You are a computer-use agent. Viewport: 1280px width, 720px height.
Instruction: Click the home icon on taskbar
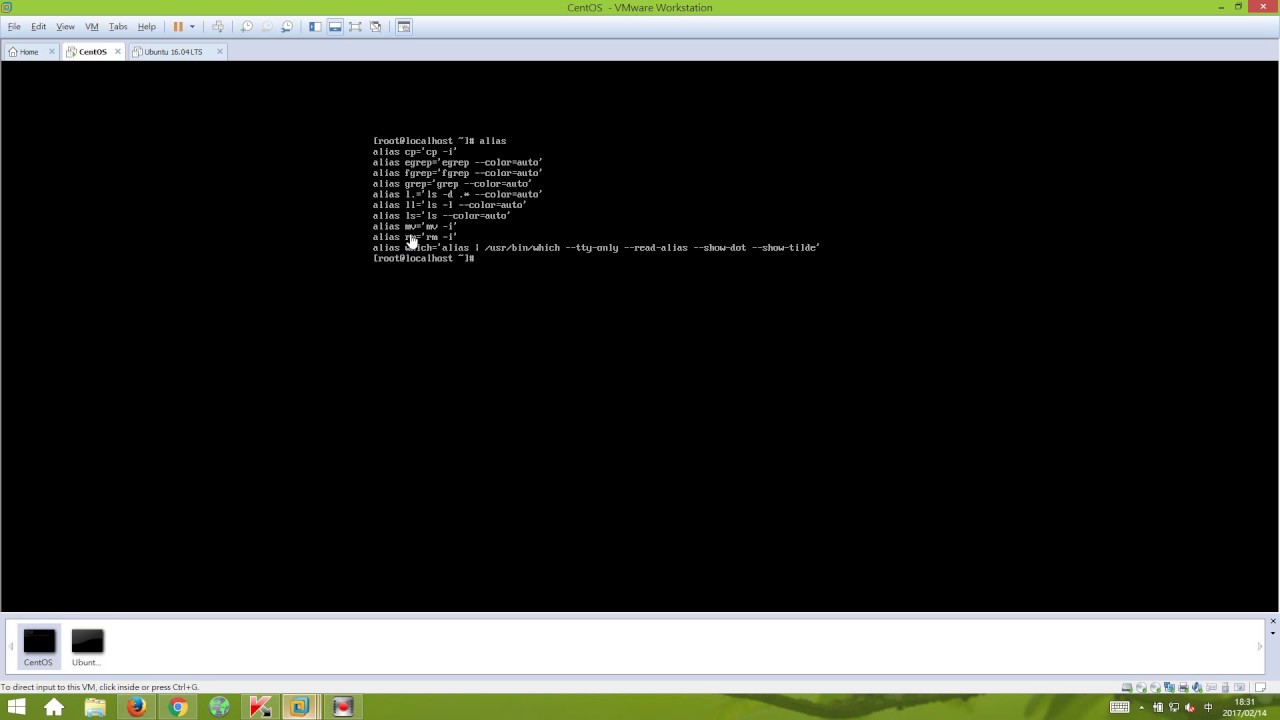pyautogui.click(x=54, y=707)
